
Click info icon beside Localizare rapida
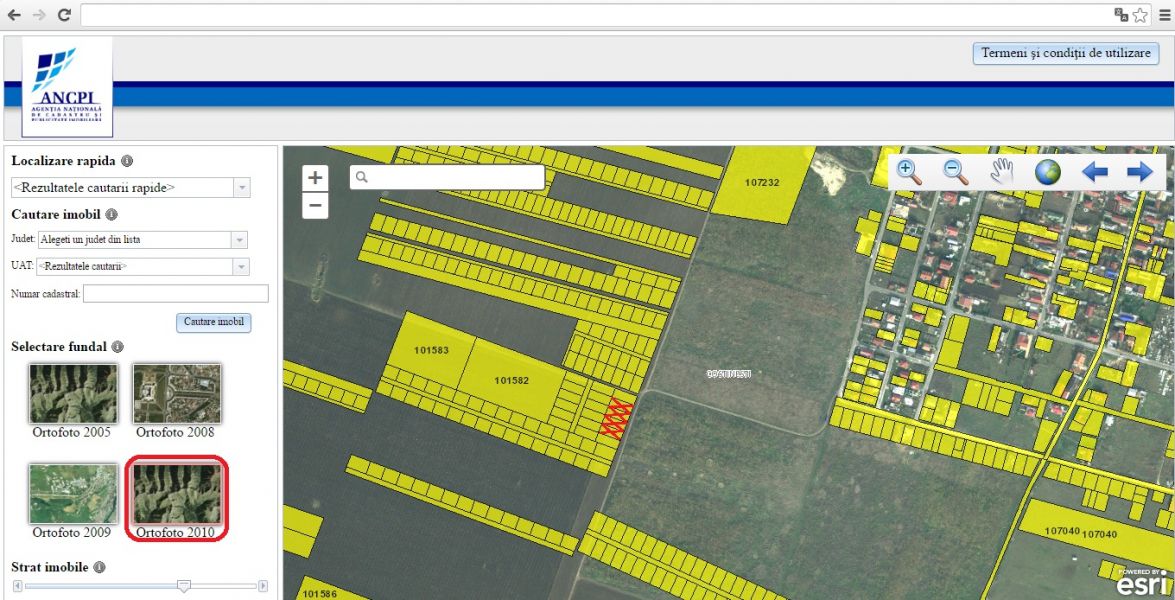tap(127, 161)
